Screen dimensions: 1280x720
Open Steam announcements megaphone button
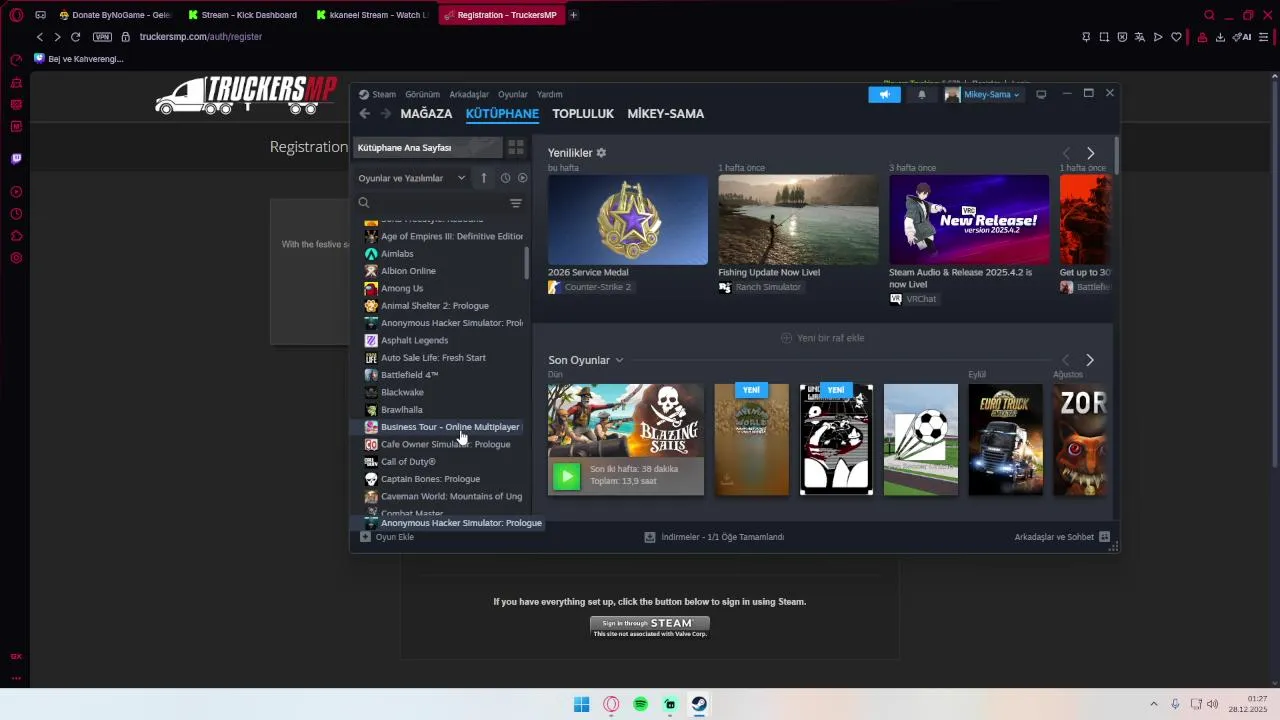(x=884, y=94)
